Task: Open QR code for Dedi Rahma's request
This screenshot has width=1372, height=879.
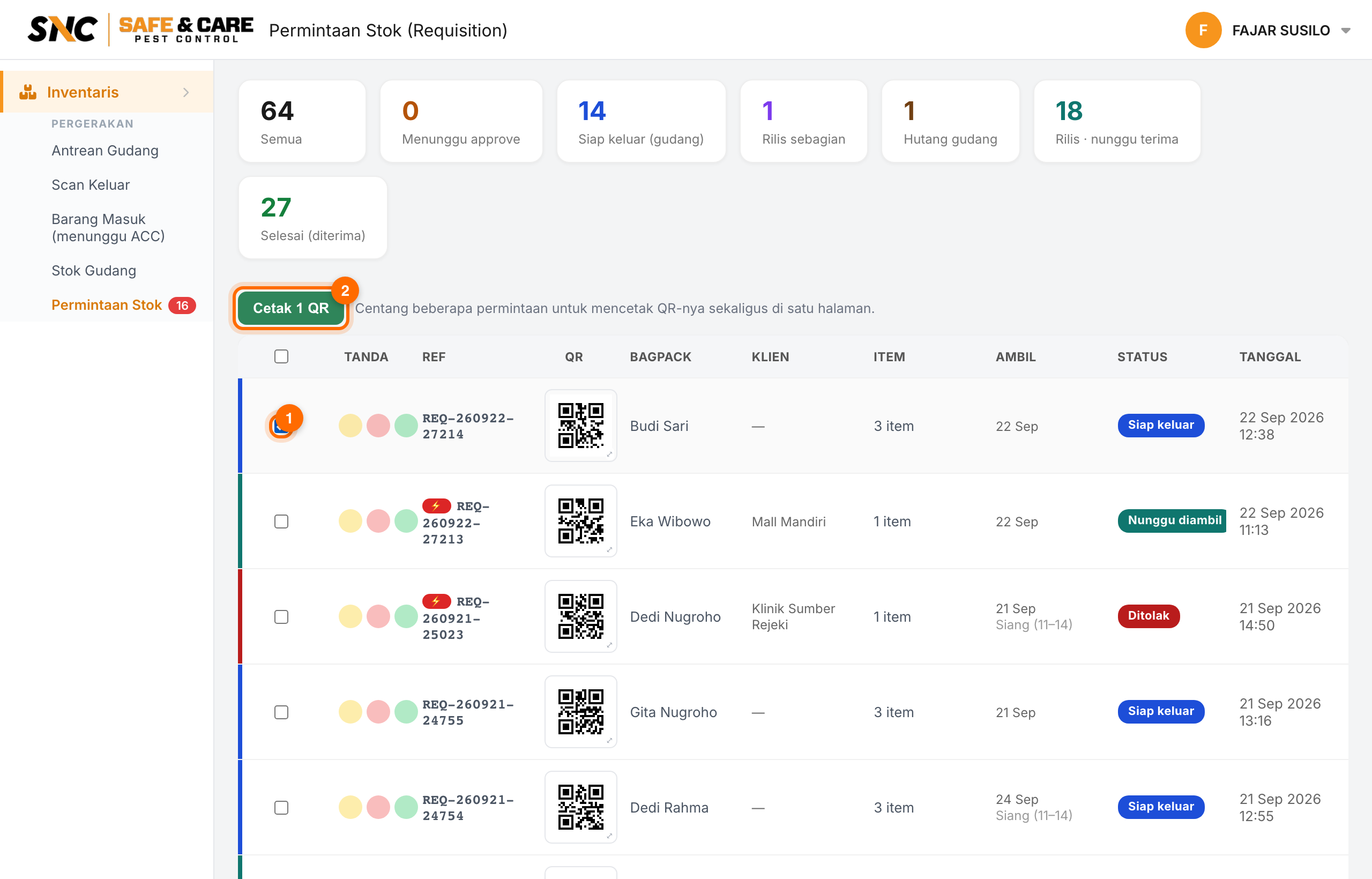Action: tap(580, 807)
